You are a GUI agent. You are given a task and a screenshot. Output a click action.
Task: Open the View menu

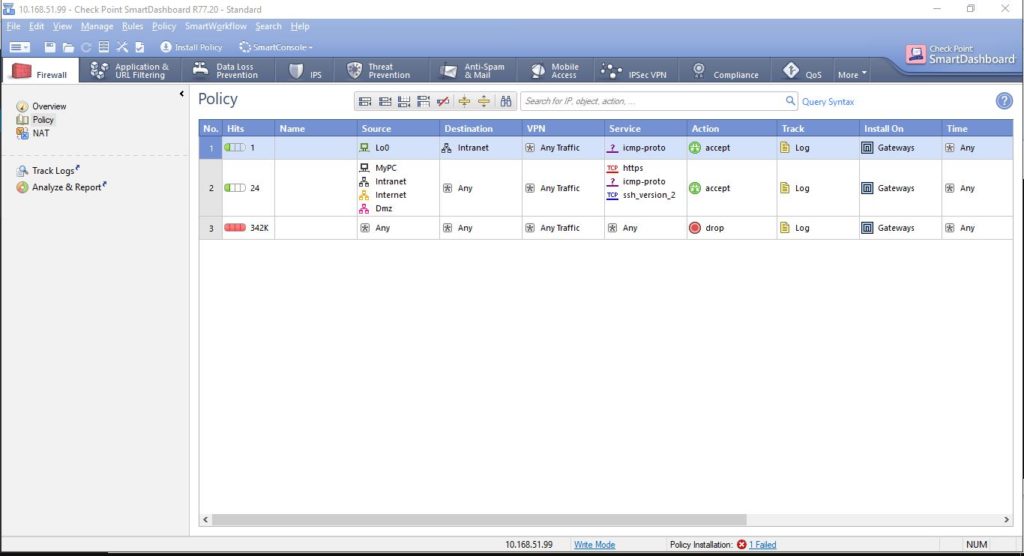click(x=62, y=26)
